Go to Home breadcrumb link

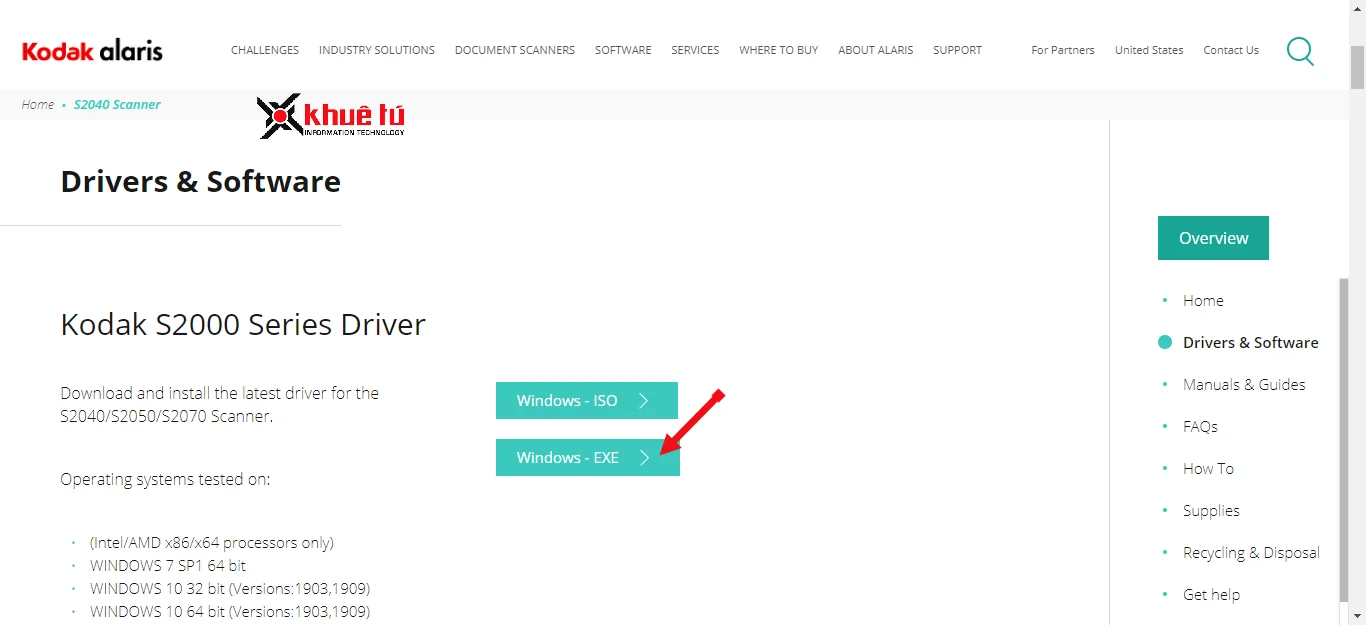point(38,105)
